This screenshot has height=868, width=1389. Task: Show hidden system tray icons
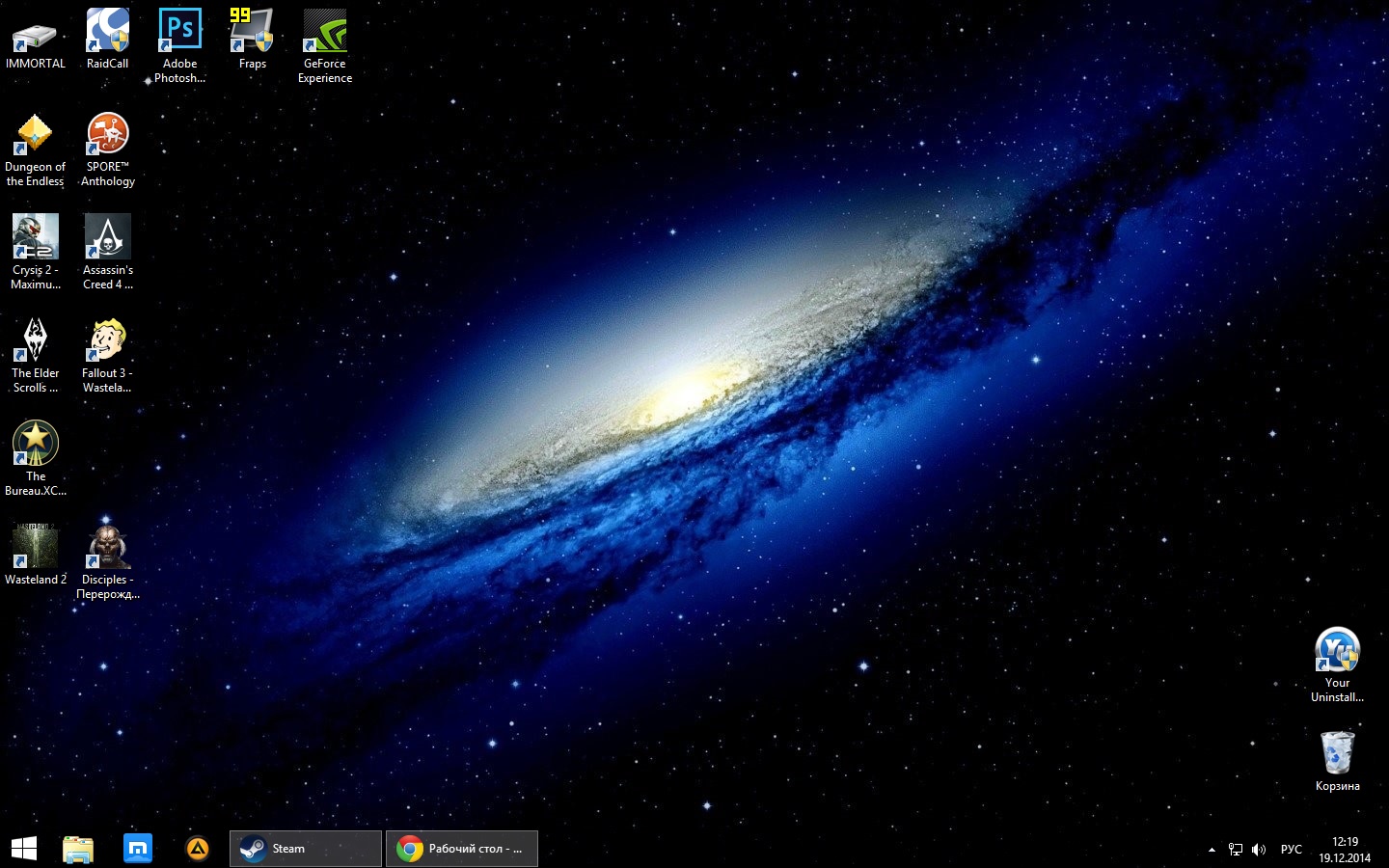coord(1212,850)
